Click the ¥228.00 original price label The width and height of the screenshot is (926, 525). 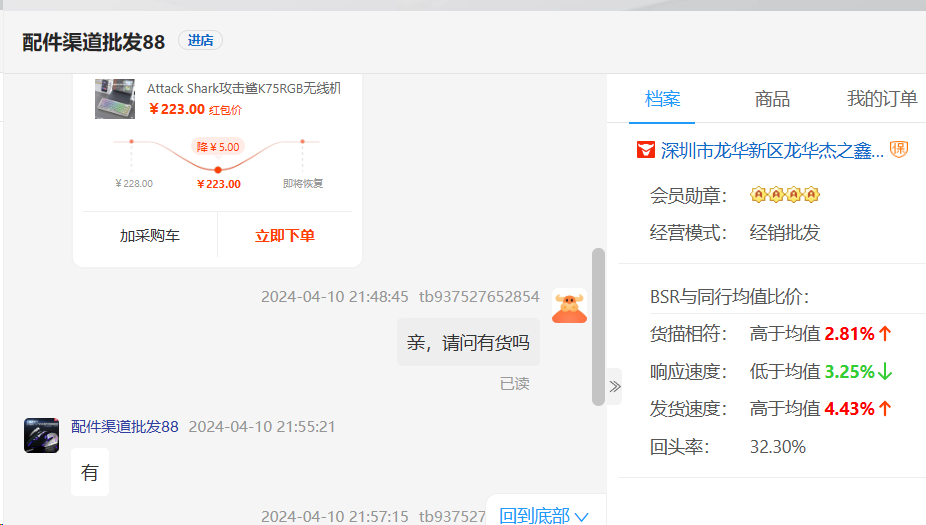pos(134,184)
